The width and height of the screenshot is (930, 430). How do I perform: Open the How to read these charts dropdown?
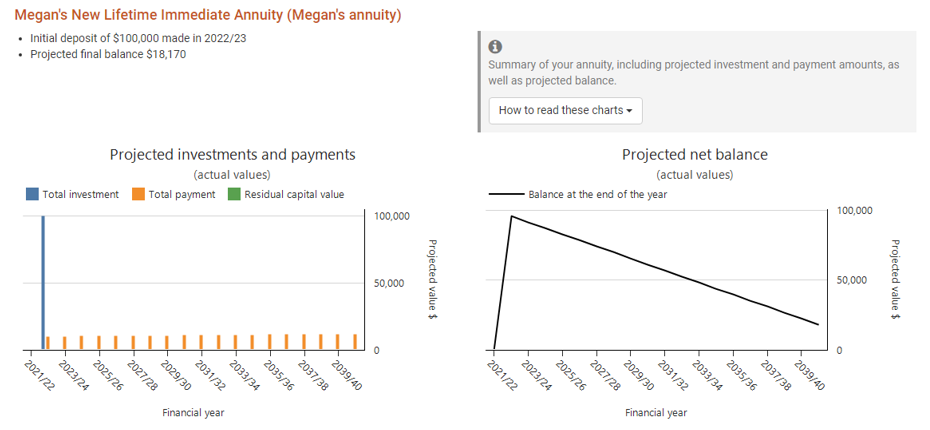coord(565,110)
